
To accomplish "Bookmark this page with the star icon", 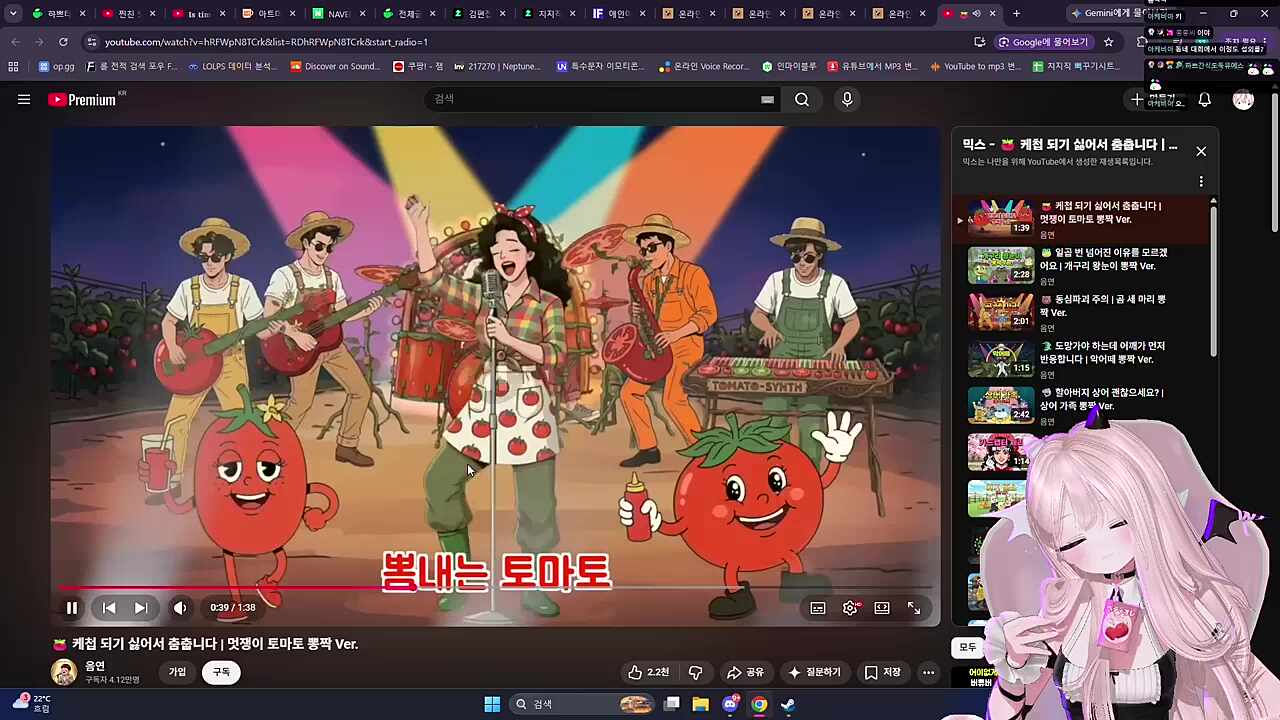I will [x=1108, y=42].
